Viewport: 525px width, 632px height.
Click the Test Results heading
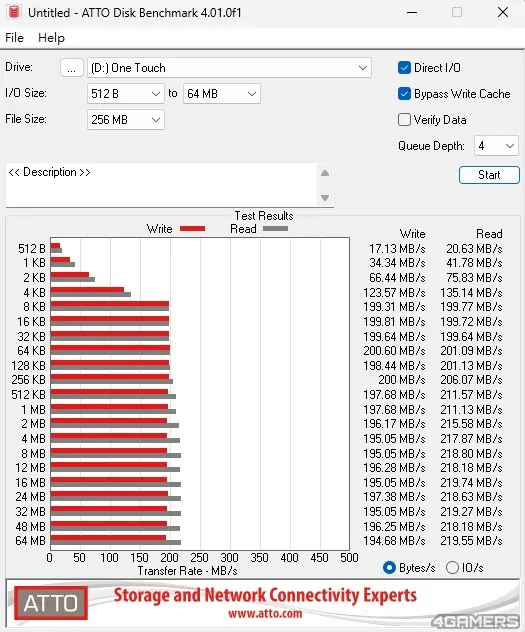264,216
